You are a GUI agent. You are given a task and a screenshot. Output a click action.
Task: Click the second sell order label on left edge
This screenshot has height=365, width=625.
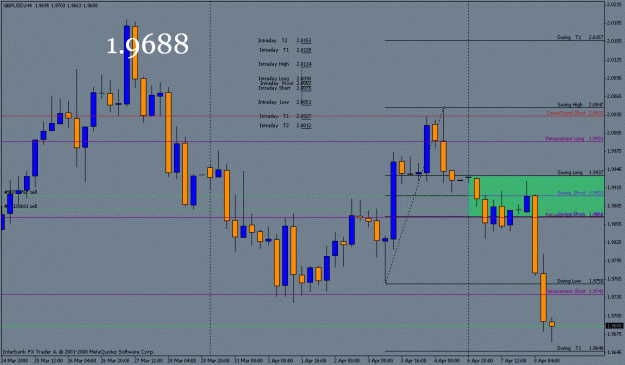point(20,206)
